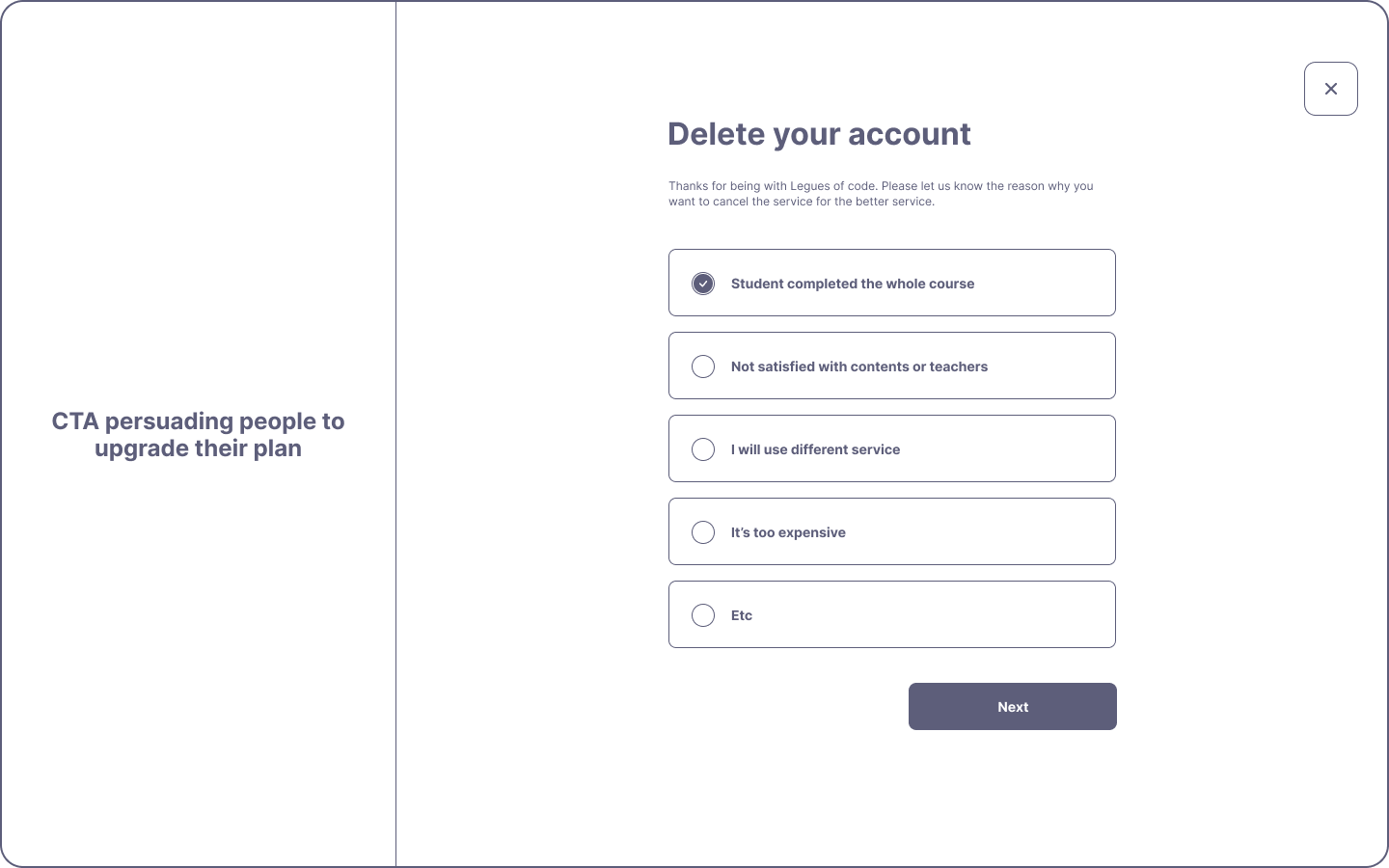The width and height of the screenshot is (1389, 868).
Task: Click the "upgrade their plan" text line
Action: [x=198, y=448]
